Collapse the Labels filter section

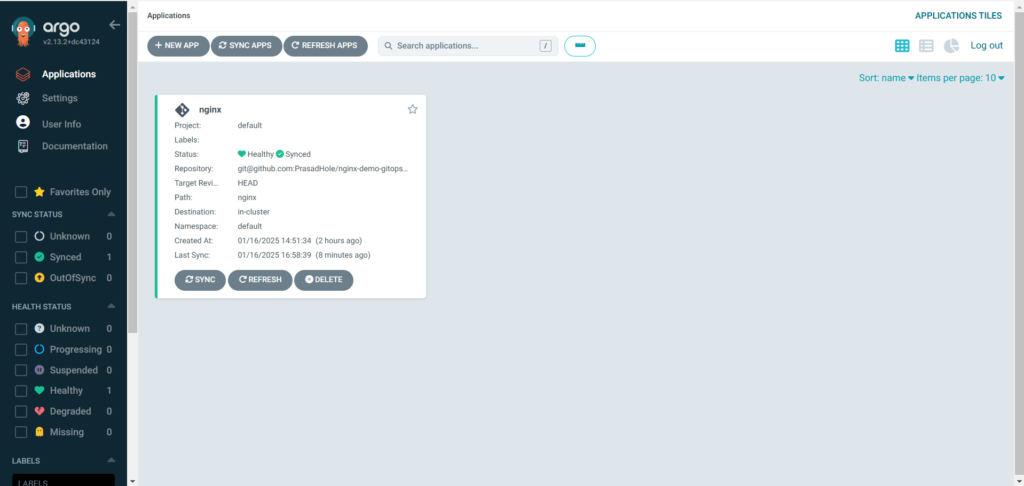tap(111, 461)
